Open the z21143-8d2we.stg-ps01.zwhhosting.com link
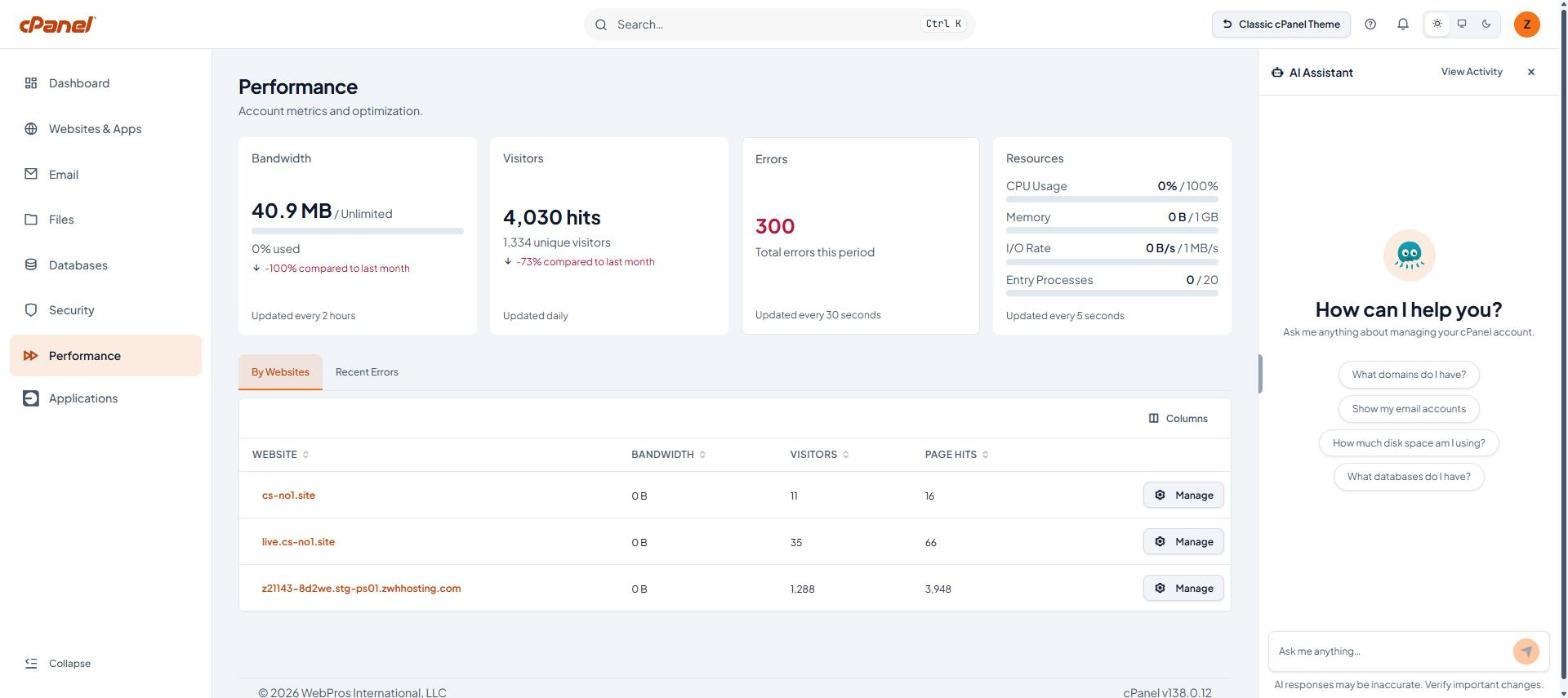The width and height of the screenshot is (1568, 698). coord(361,588)
